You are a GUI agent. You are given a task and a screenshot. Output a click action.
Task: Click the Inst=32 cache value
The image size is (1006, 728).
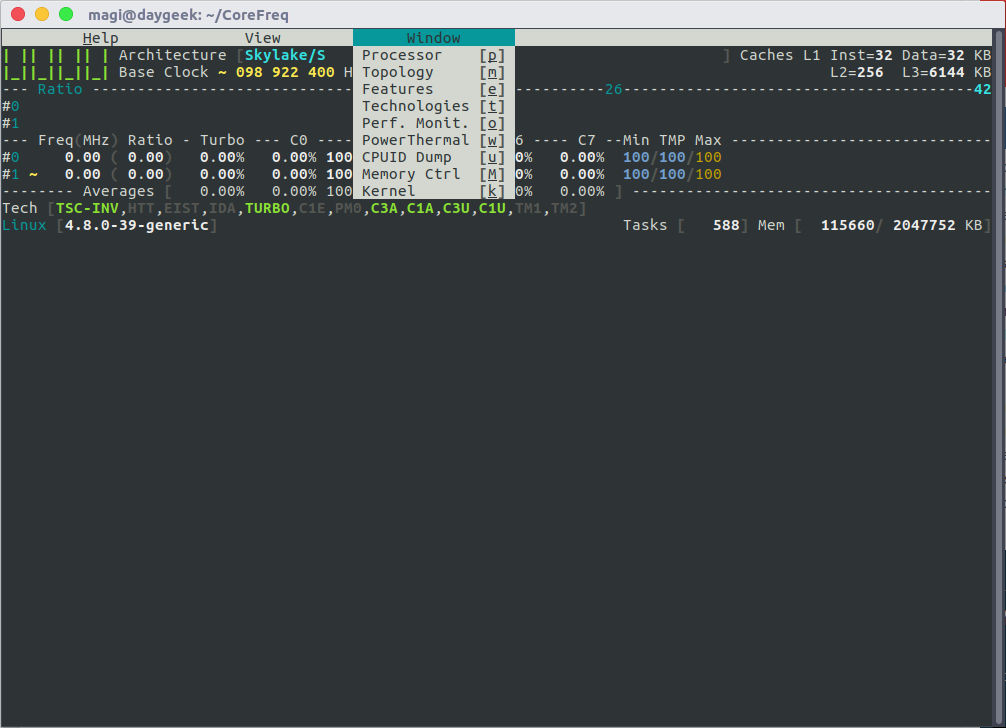click(x=861, y=55)
